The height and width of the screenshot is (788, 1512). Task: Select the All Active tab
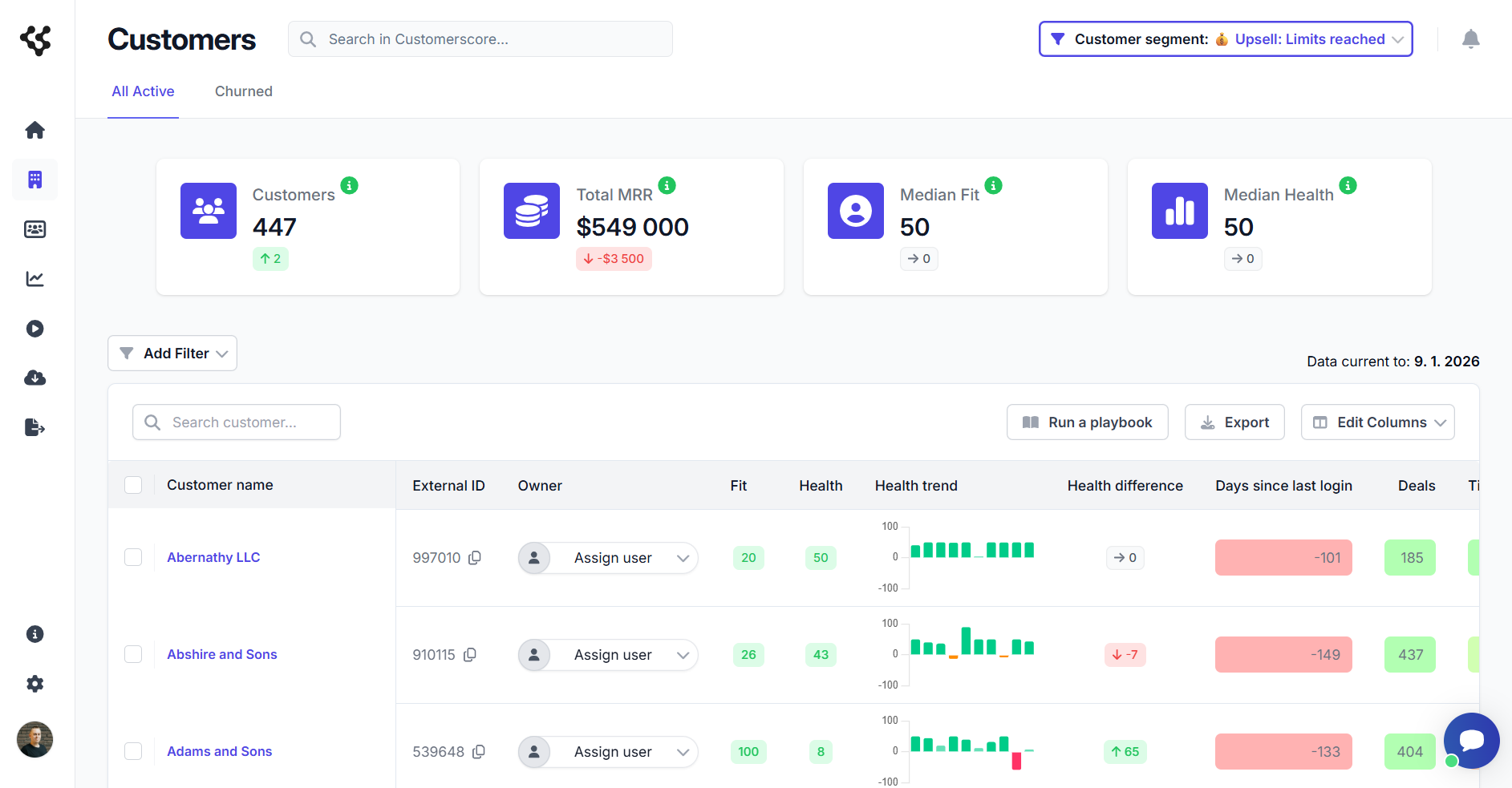click(143, 91)
